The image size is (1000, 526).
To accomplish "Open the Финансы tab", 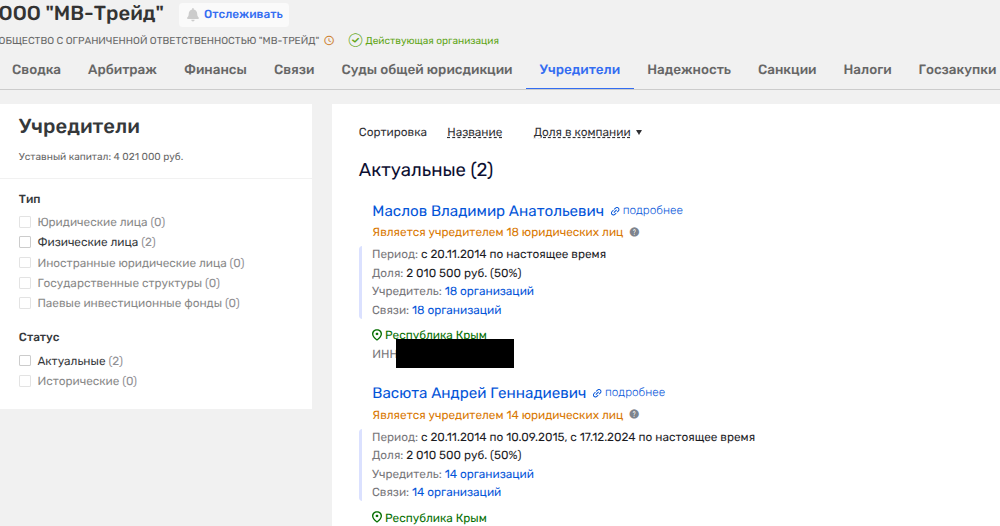I will 215,70.
